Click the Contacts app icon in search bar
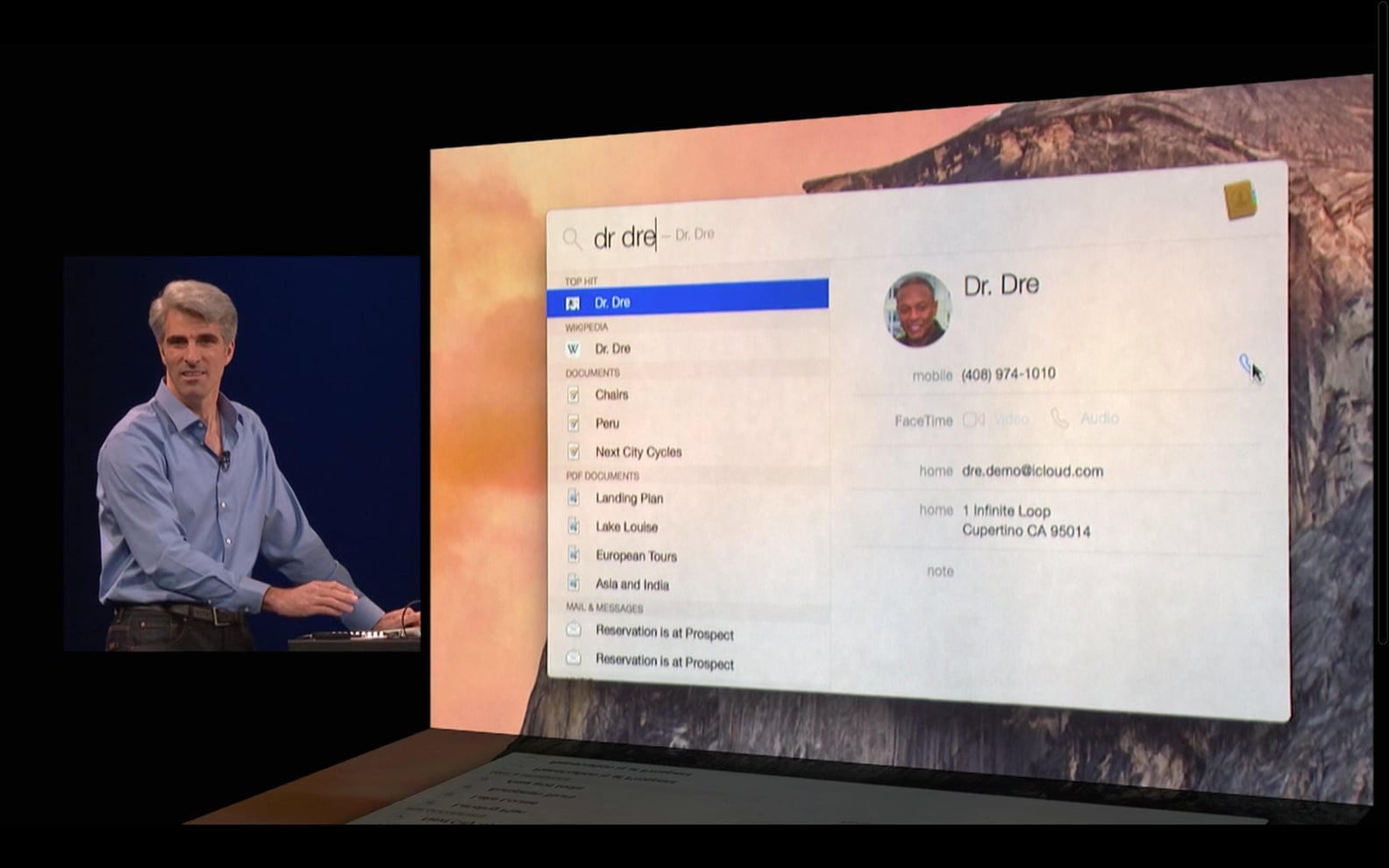The height and width of the screenshot is (868, 1389). pos(1240,200)
